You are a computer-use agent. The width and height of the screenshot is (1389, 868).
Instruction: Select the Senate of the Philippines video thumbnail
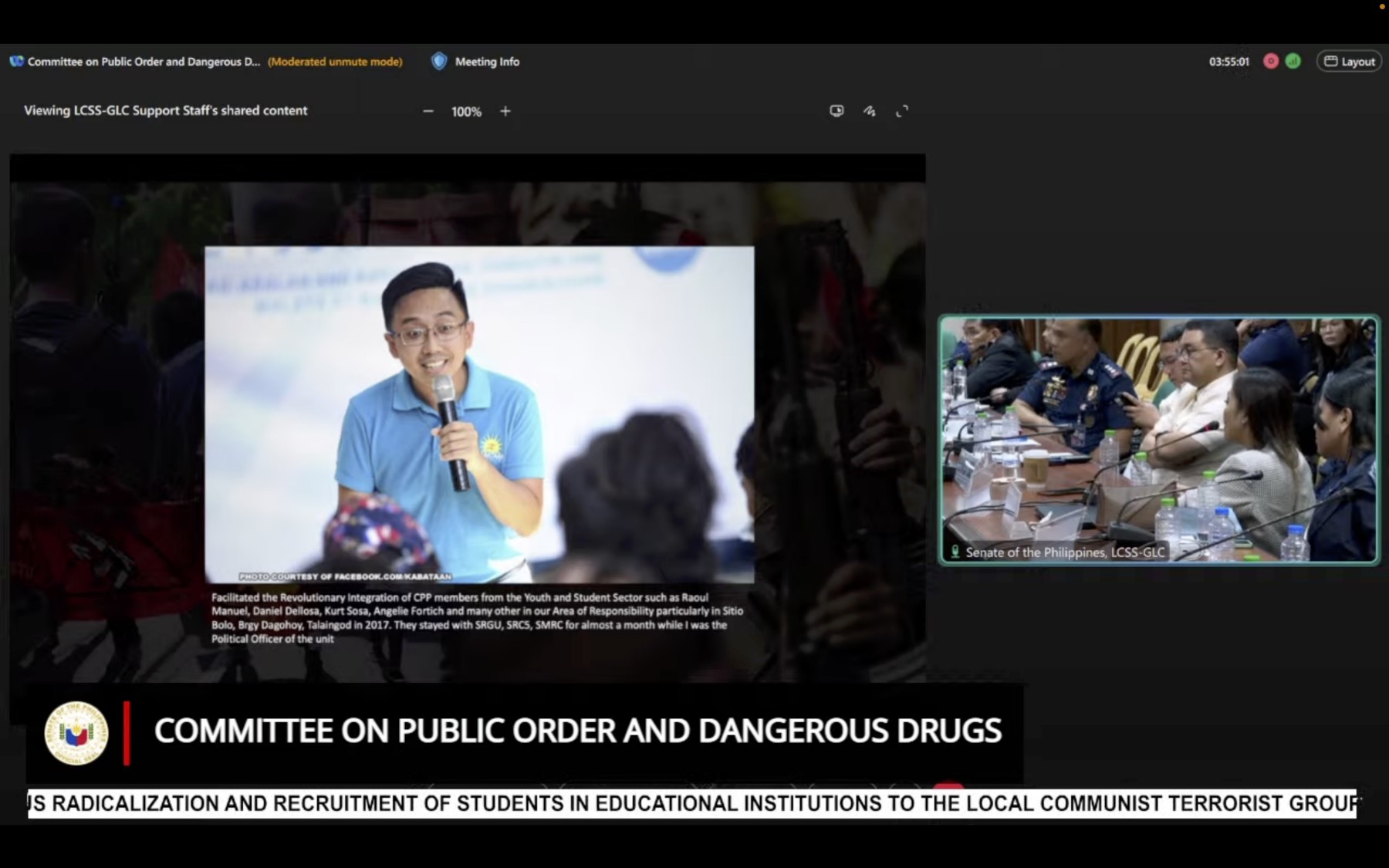click(x=1159, y=439)
